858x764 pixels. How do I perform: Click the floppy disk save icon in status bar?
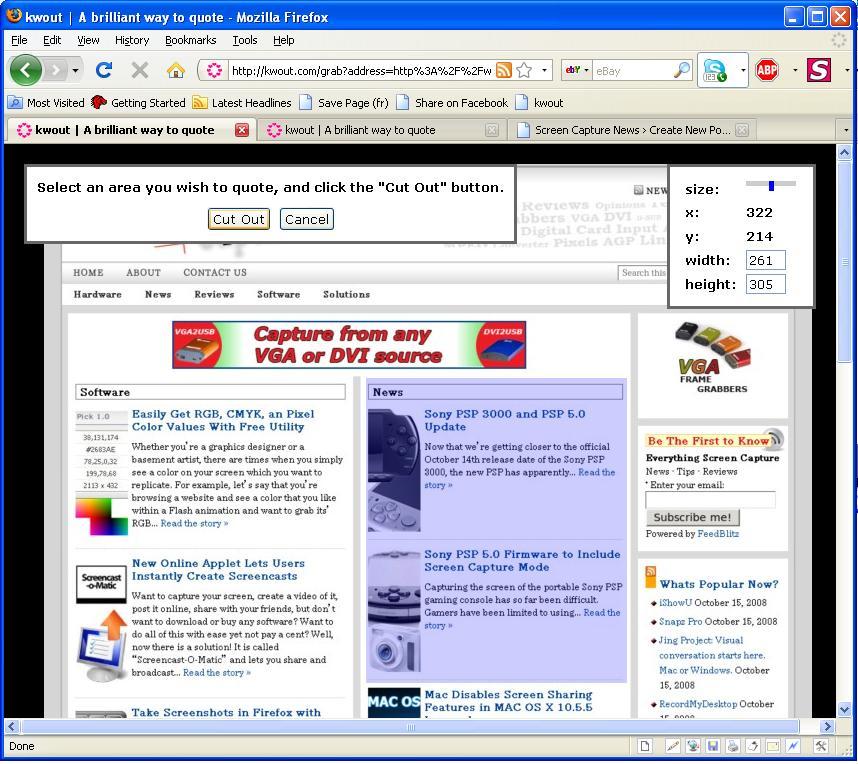pyautogui.click(x=713, y=746)
